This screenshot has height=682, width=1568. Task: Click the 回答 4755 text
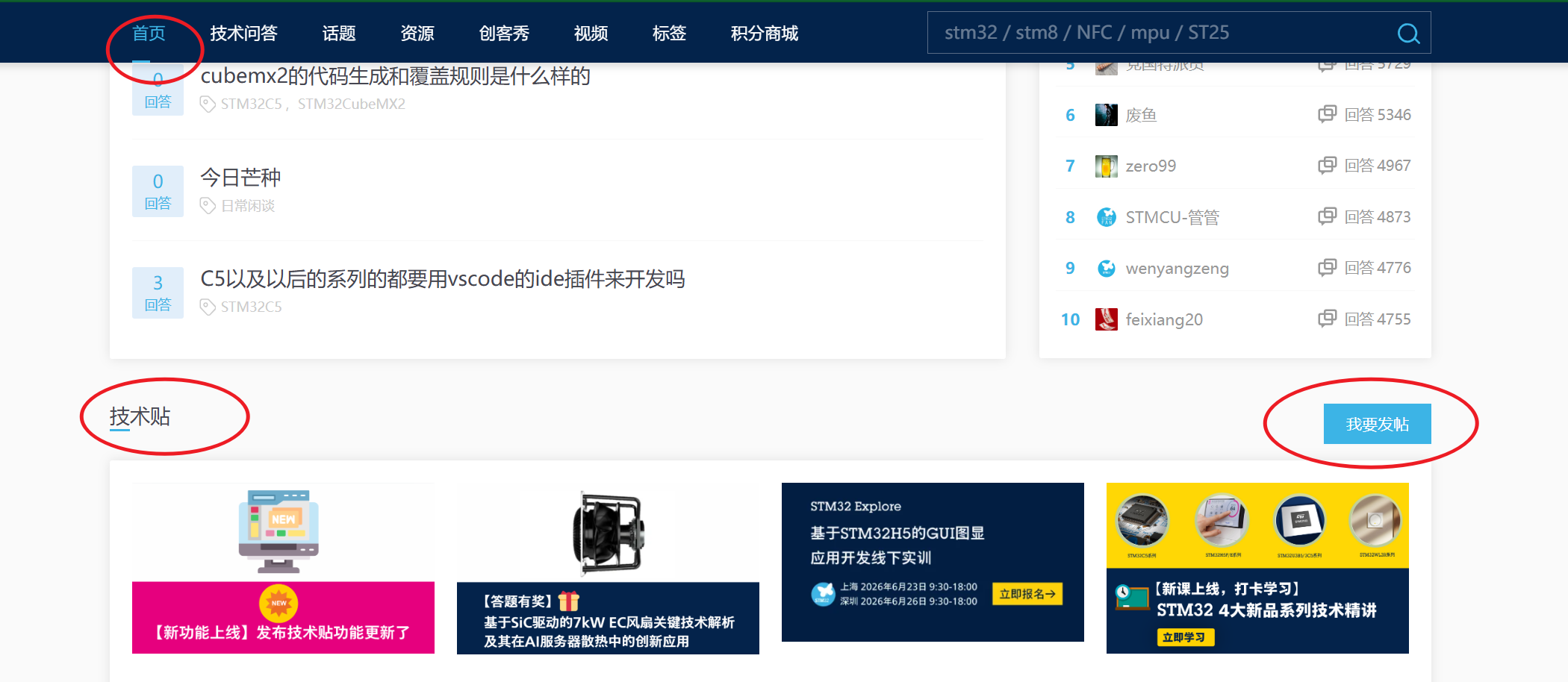(x=1378, y=319)
